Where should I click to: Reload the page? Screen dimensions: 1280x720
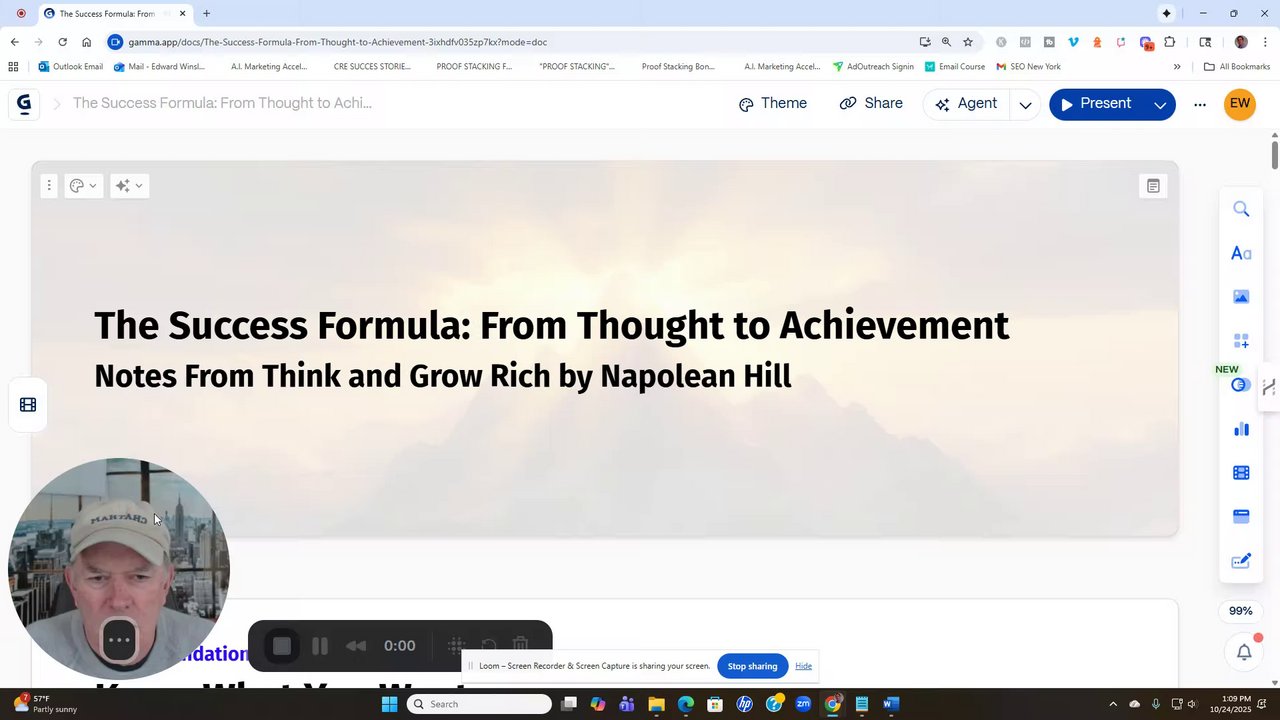(62, 42)
